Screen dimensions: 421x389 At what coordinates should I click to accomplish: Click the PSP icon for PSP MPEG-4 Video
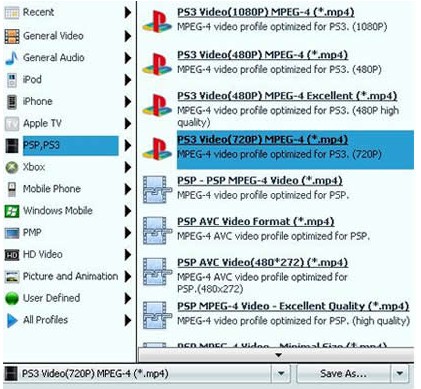click(157, 190)
